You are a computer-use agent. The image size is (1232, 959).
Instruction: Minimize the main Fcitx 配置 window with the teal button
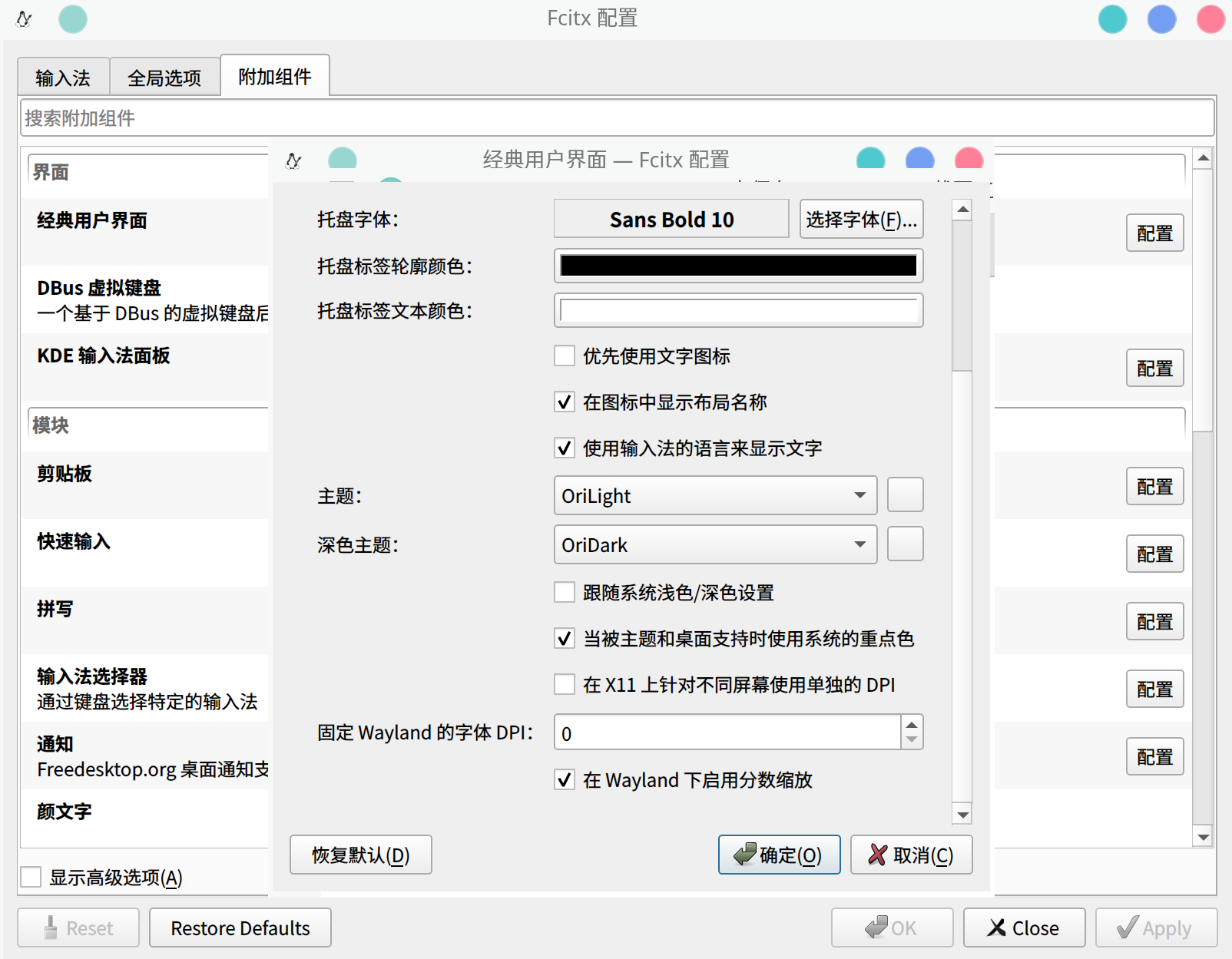point(1112,18)
